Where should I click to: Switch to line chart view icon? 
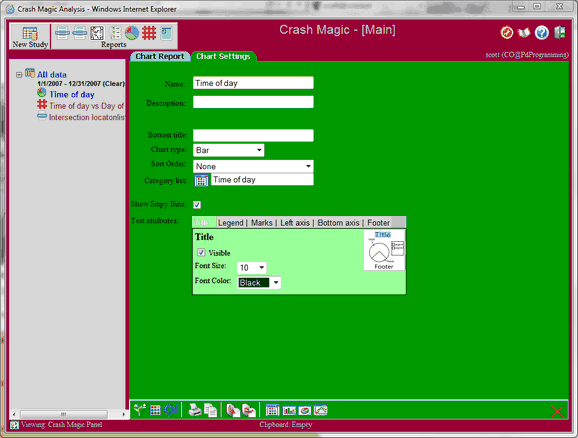pos(321,410)
